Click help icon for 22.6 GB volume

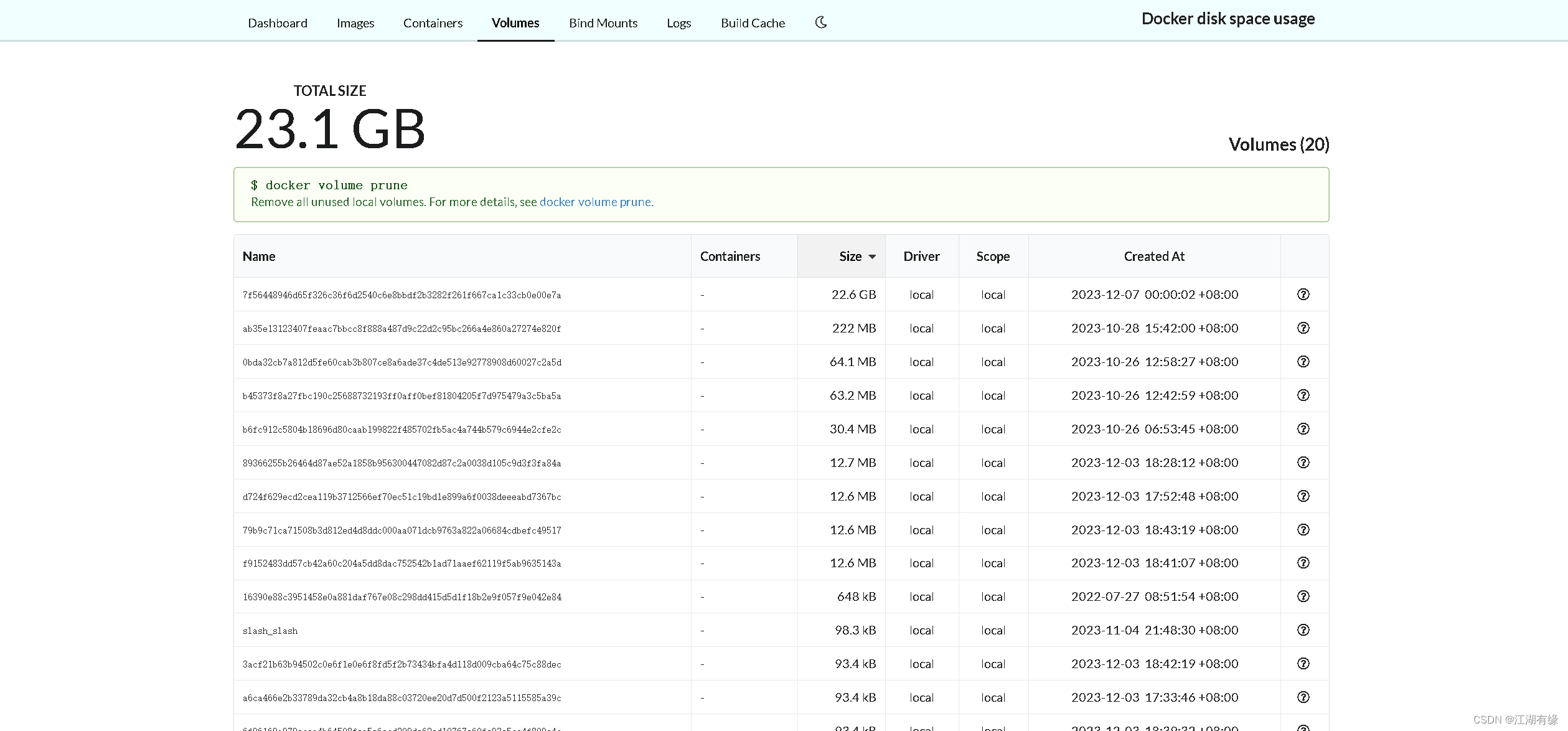coord(1303,295)
